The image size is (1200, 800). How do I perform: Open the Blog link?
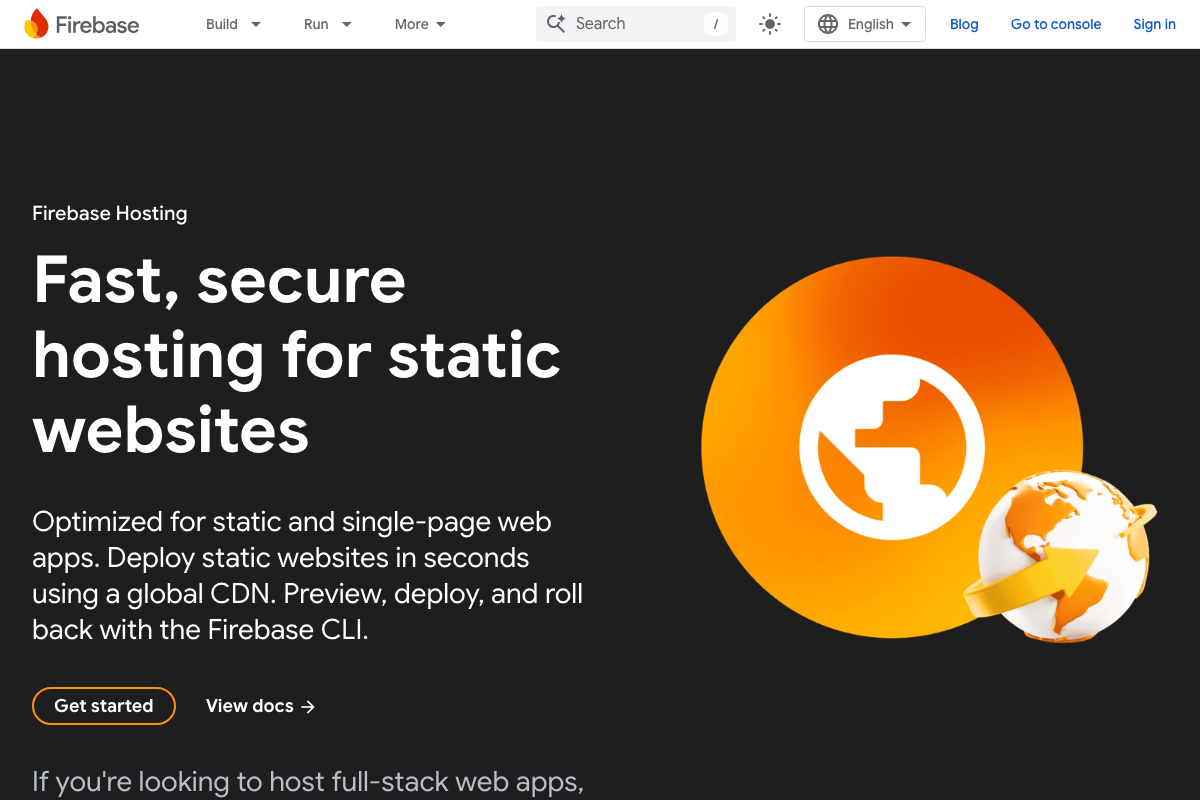coord(964,24)
